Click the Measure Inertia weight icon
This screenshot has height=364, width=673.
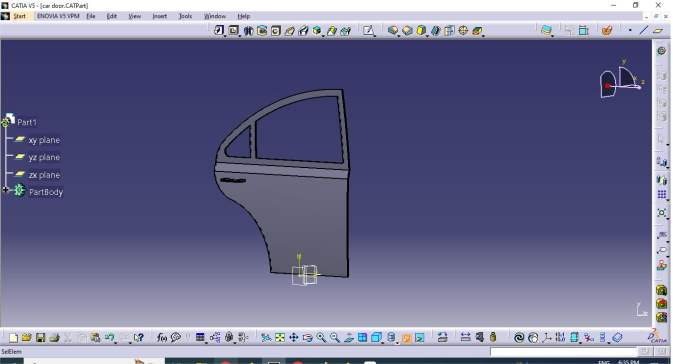[x=493, y=338]
